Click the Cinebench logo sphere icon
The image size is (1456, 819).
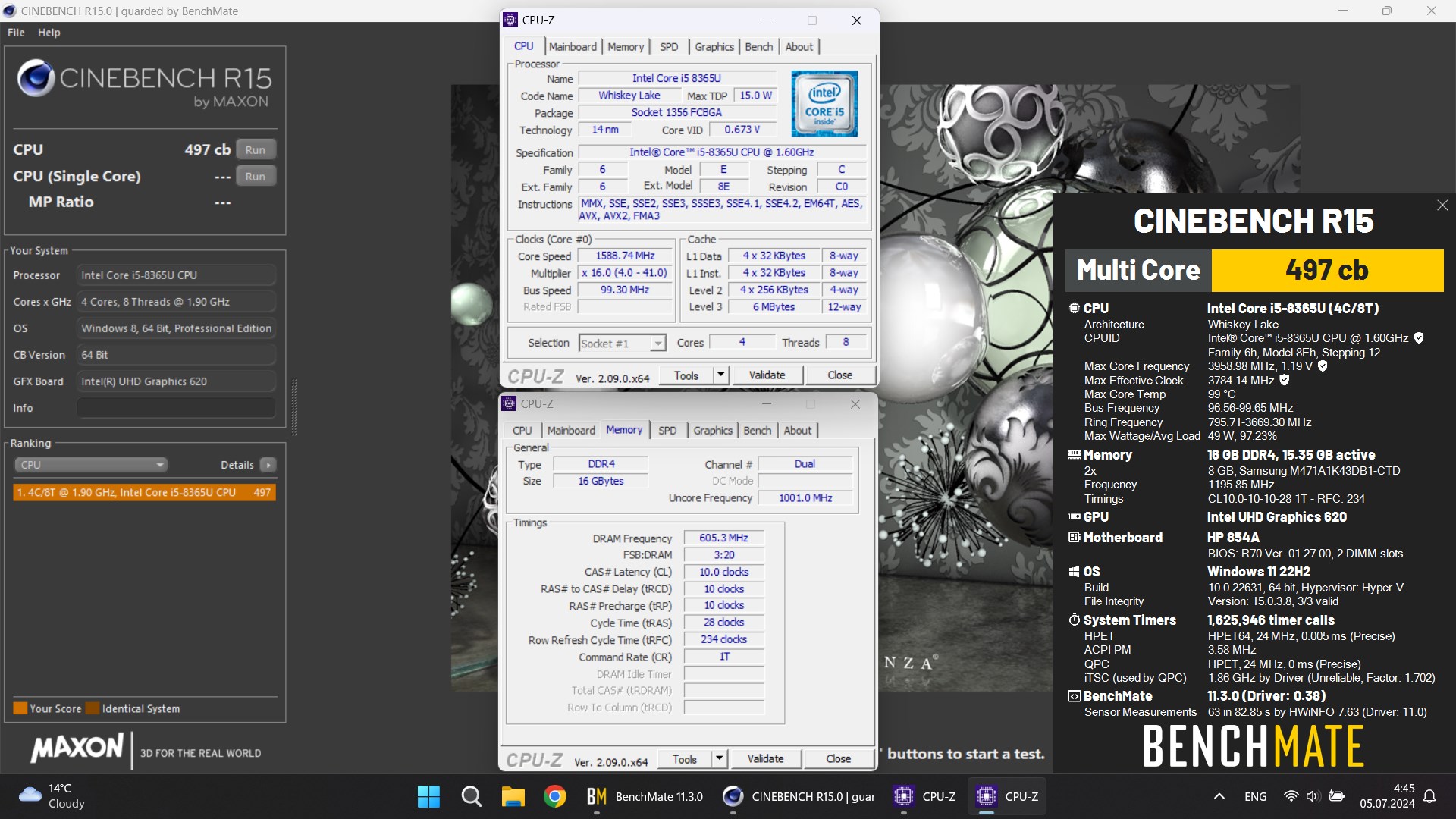pos(36,78)
